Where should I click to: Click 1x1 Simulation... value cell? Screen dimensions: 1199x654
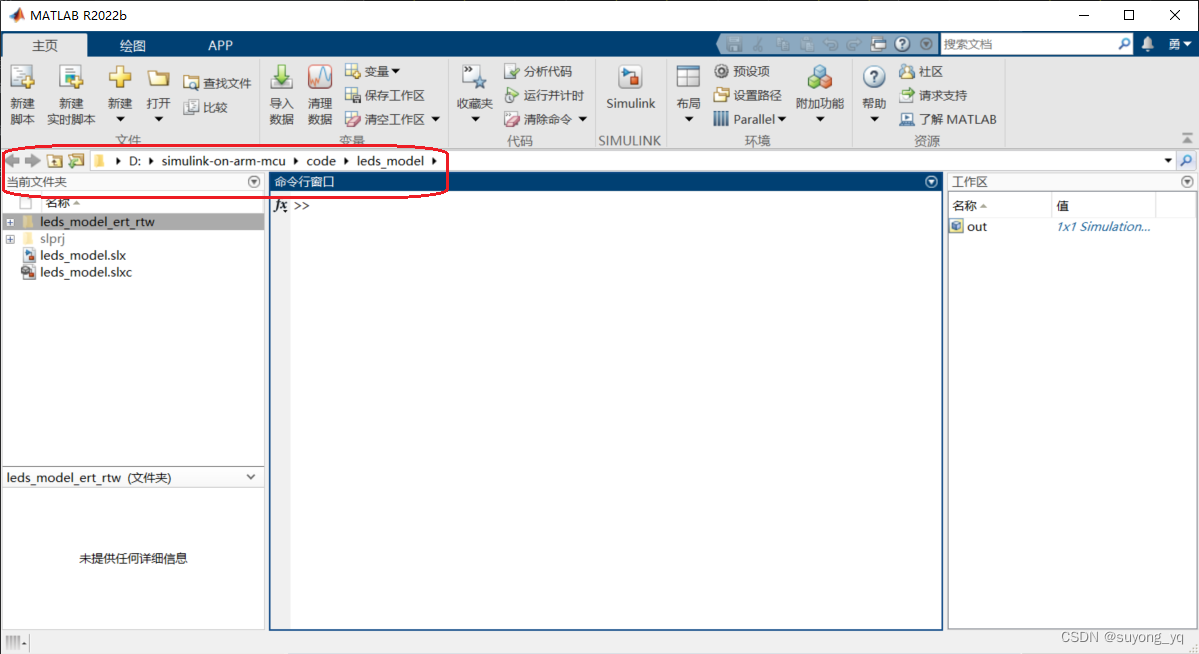[1103, 226]
